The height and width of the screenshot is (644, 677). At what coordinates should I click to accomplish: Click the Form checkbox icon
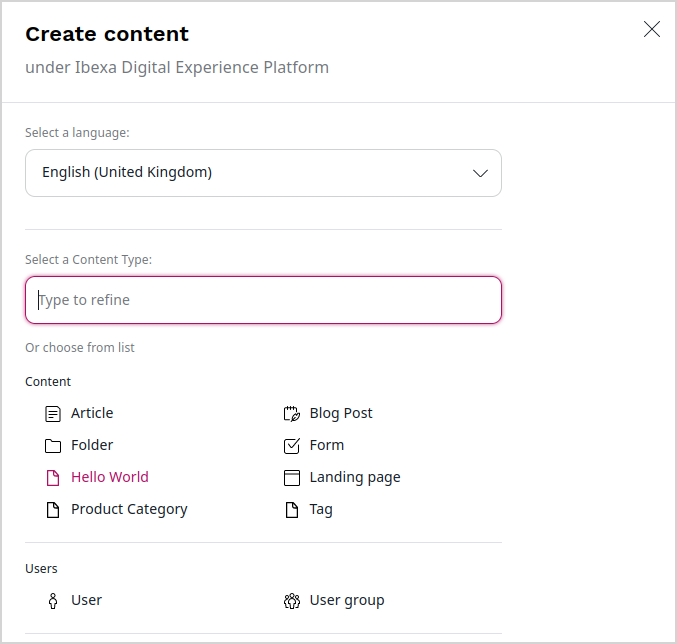pos(291,446)
